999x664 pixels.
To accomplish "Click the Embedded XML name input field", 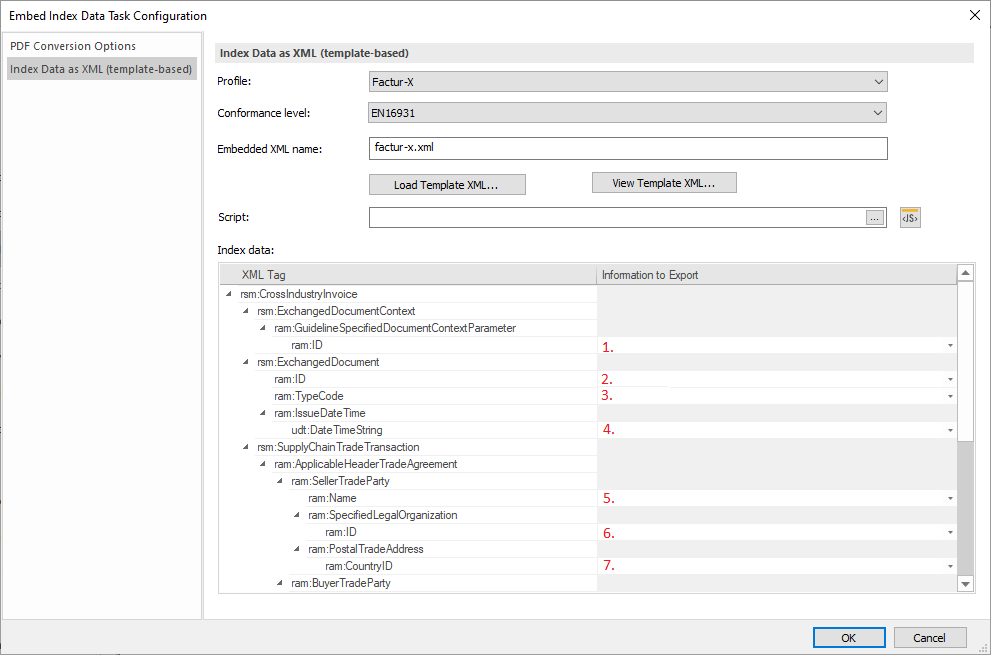I will tap(628, 148).
